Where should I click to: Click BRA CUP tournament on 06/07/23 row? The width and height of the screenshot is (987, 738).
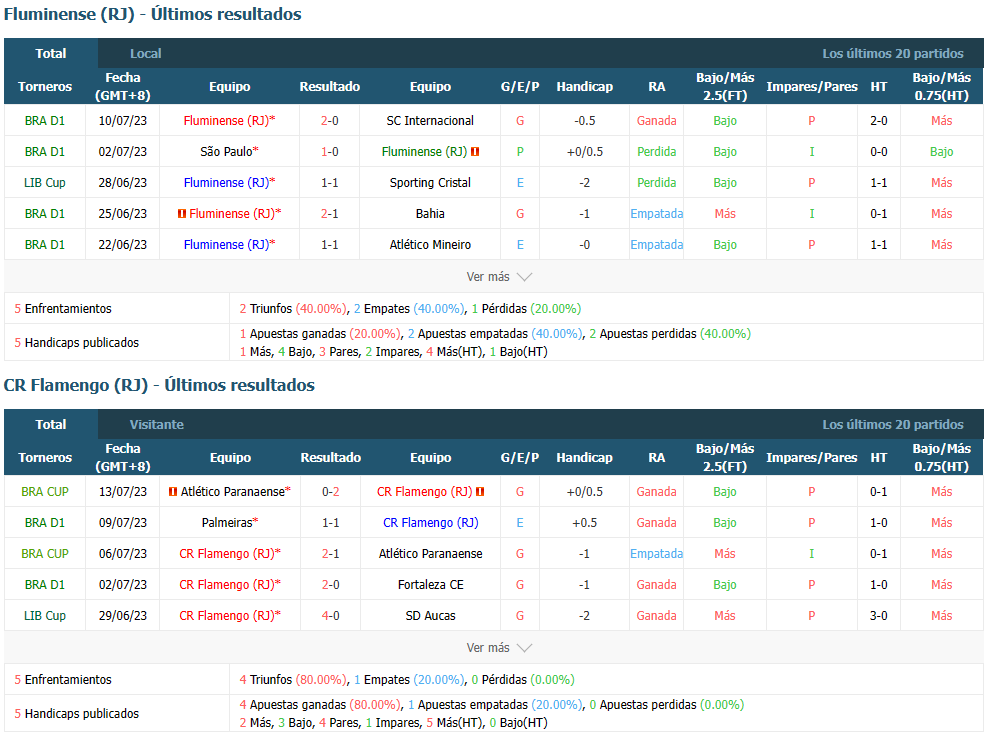[x=45, y=554]
